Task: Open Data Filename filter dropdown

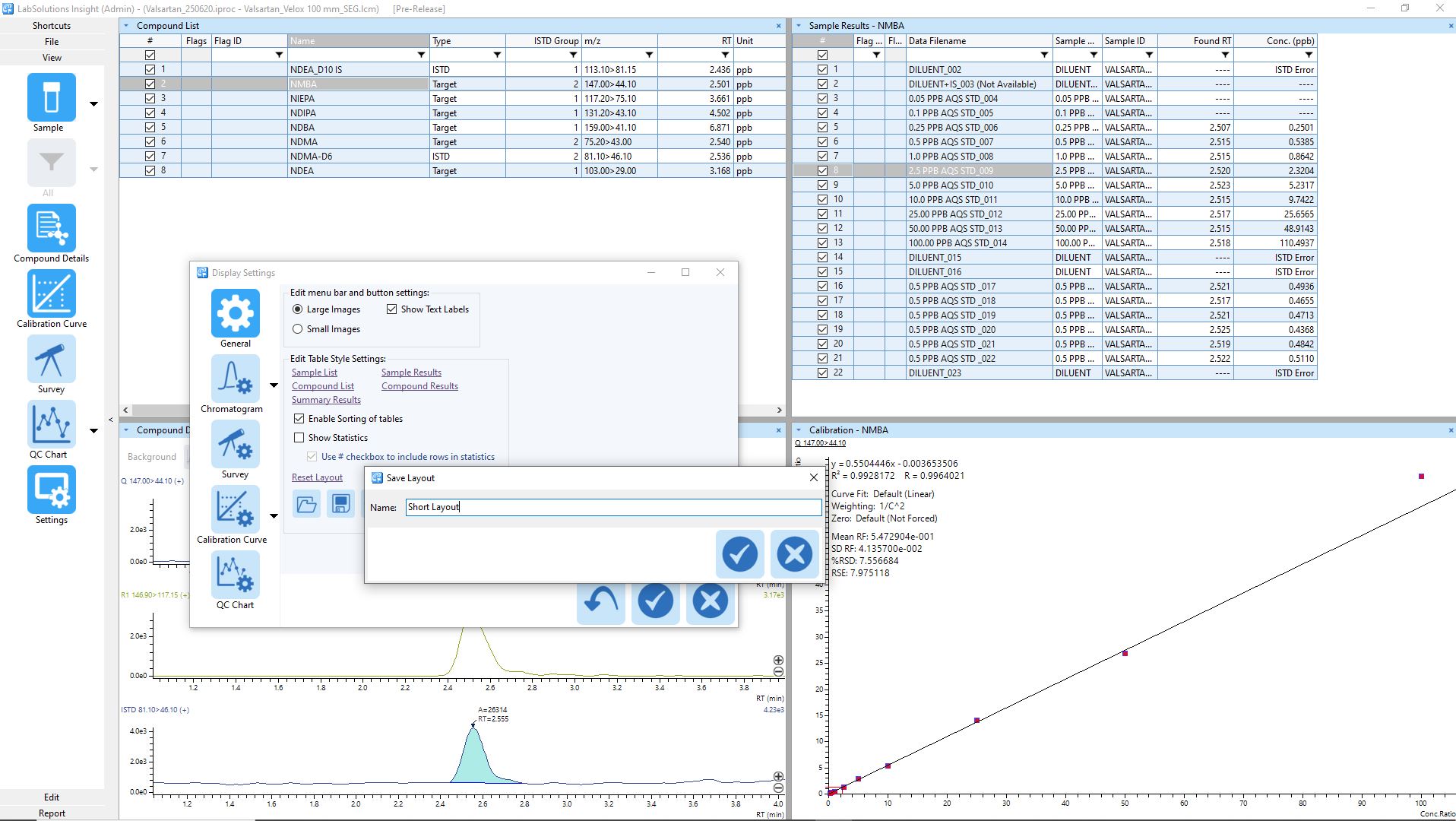Action: pyautogui.click(x=1044, y=55)
